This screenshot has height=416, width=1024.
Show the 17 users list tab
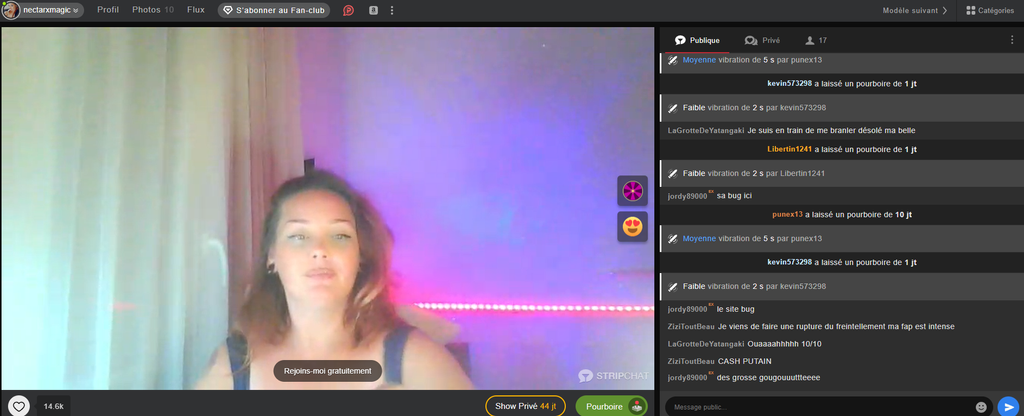pyautogui.click(x=816, y=40)
